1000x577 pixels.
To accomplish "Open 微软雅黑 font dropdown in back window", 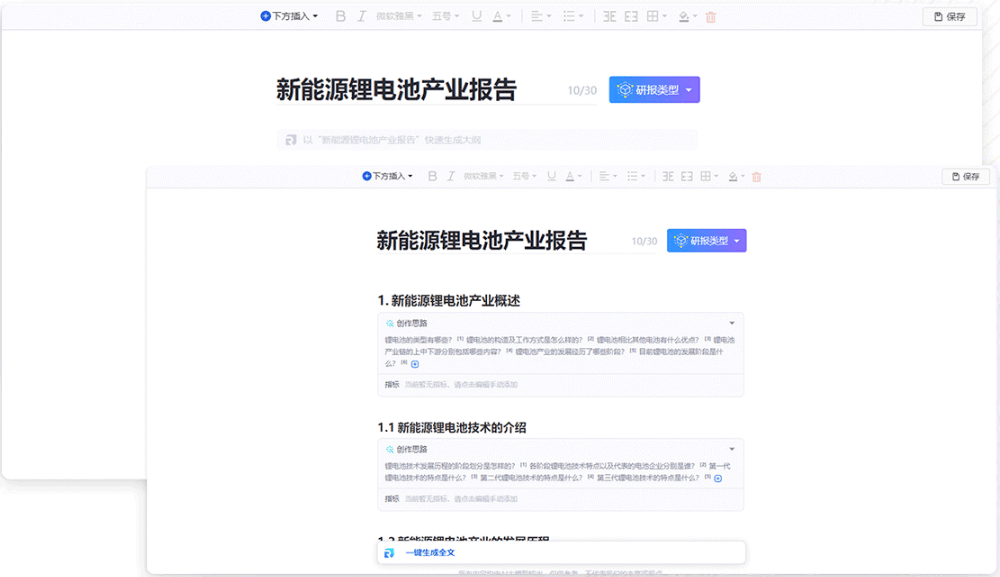I will pyautogui.click(x=399, y=17).
